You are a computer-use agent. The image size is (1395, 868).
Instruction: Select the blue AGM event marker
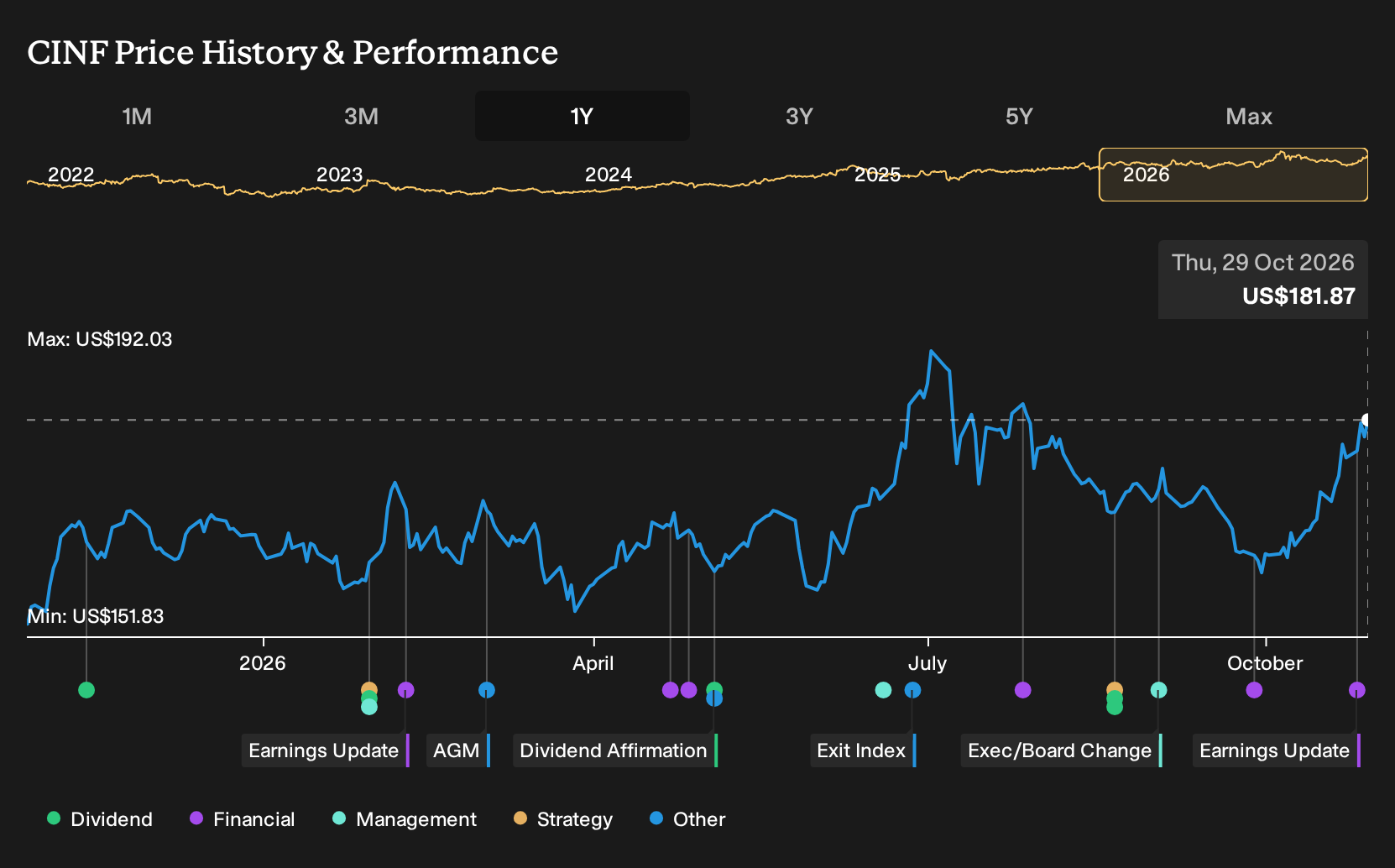[x=487, y=690]
